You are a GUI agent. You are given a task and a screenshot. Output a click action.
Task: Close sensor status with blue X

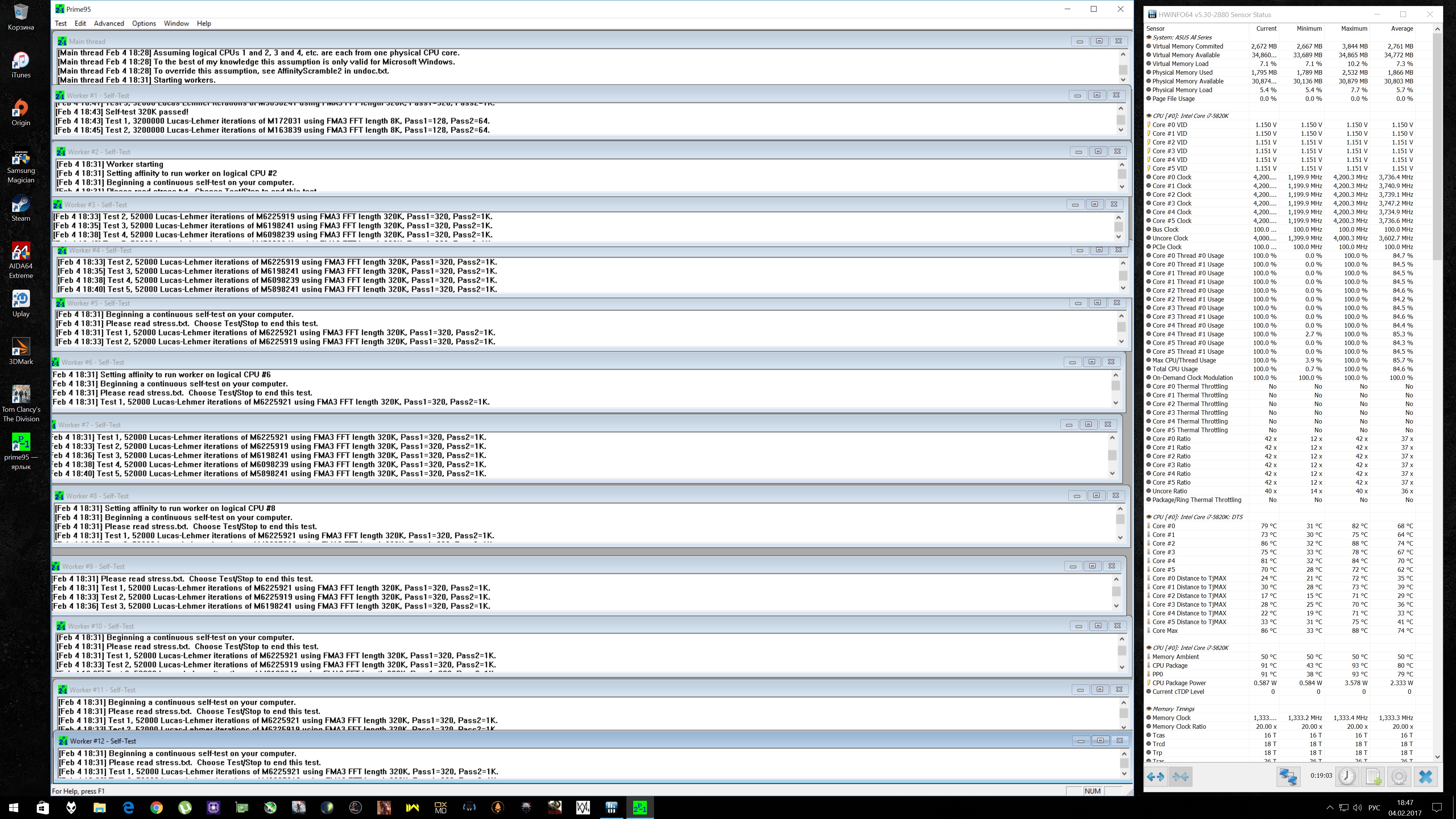pyautogui.click(x=1426, y=777)
